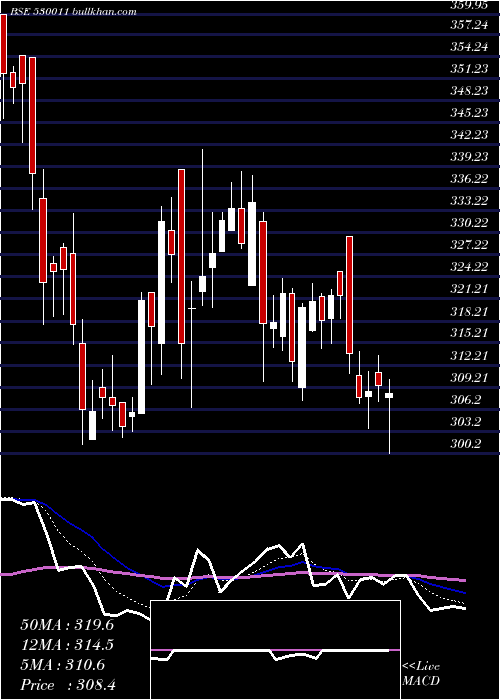
Task: Click the 348.23 price axis label
Action: [x=469, y=91]
